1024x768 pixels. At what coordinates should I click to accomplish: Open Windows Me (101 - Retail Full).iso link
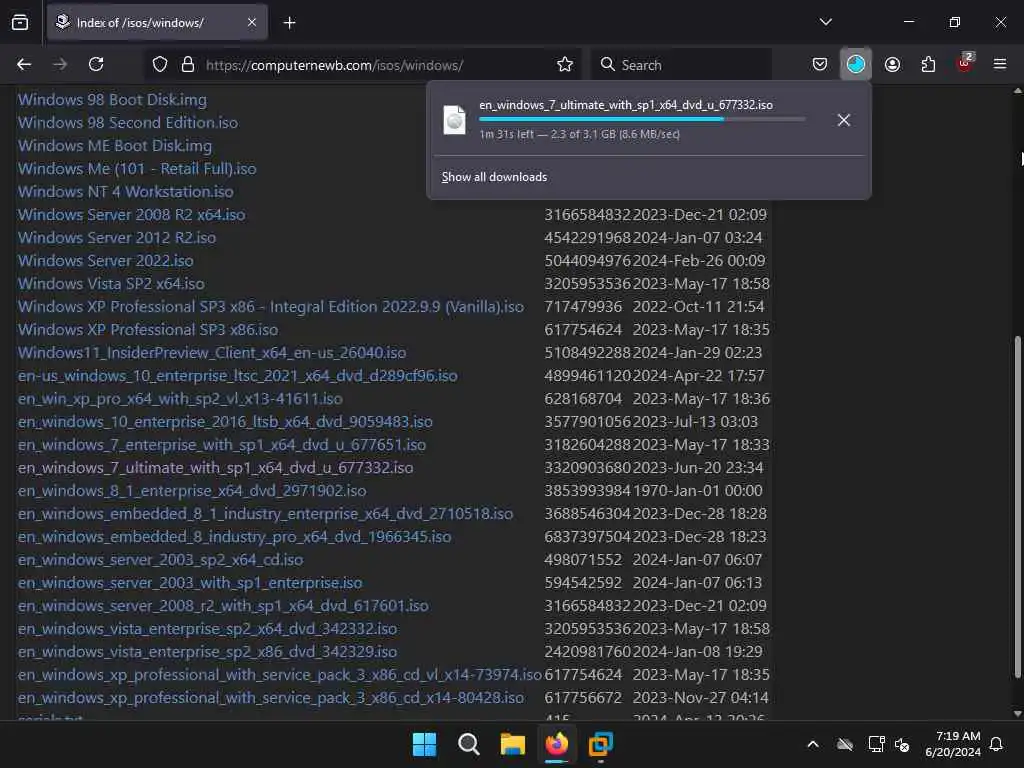coord(137,168)
